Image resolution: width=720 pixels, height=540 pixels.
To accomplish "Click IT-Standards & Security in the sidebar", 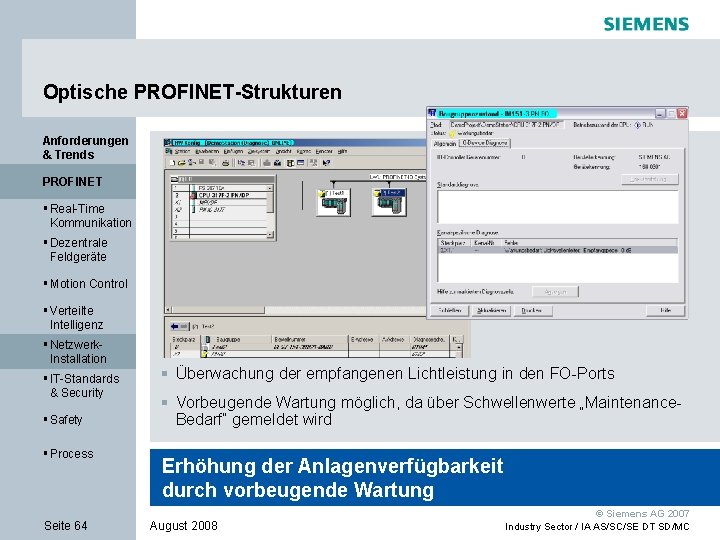I will tap(84, 385).
